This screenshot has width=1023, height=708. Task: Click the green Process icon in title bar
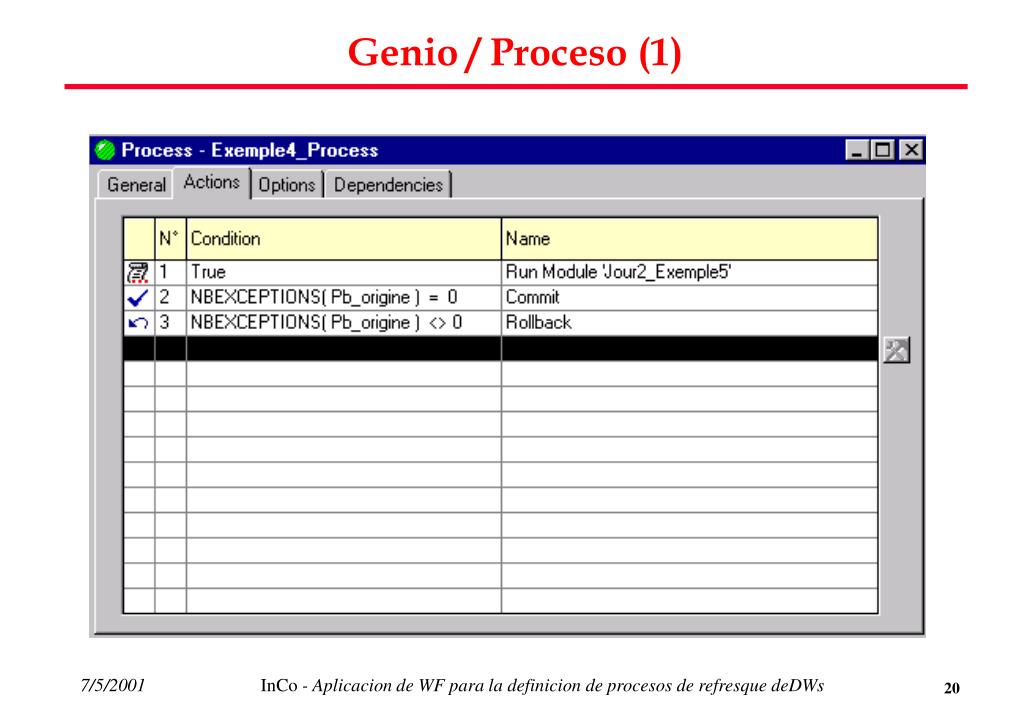tap(104, 150)
